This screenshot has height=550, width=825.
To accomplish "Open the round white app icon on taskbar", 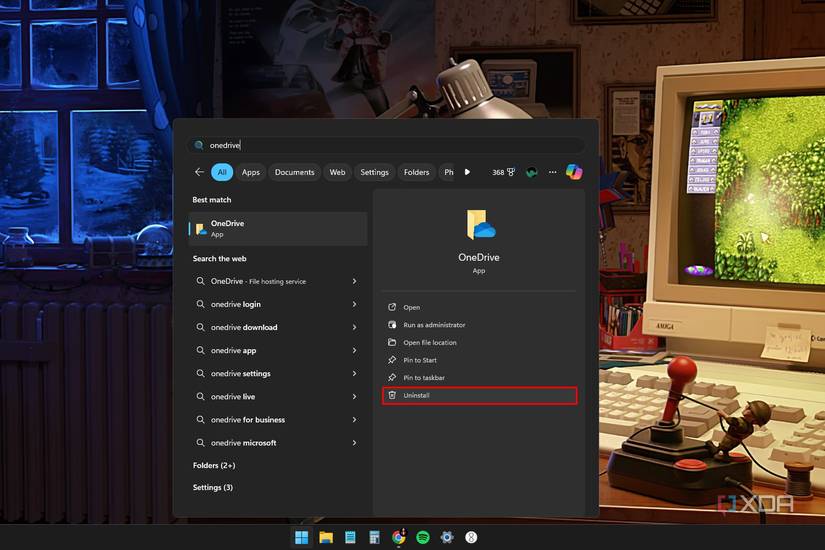I will pos(471,537).
